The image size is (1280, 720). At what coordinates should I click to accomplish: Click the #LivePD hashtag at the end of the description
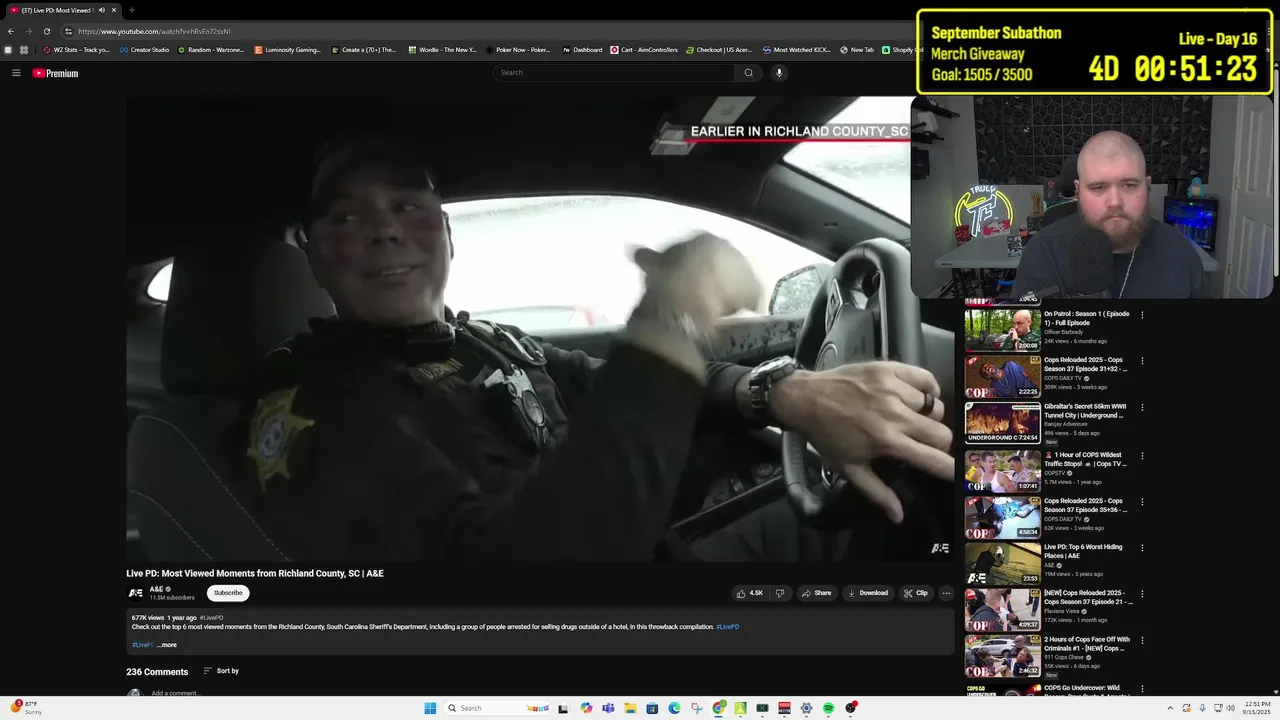(x=728, y=627)
